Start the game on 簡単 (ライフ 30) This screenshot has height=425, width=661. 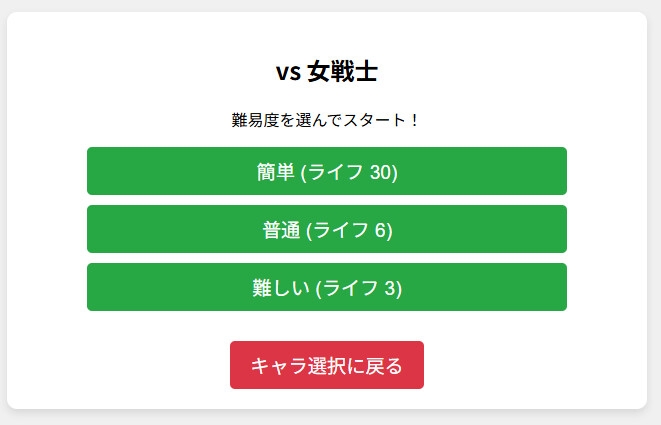click(x=327, y=171)
